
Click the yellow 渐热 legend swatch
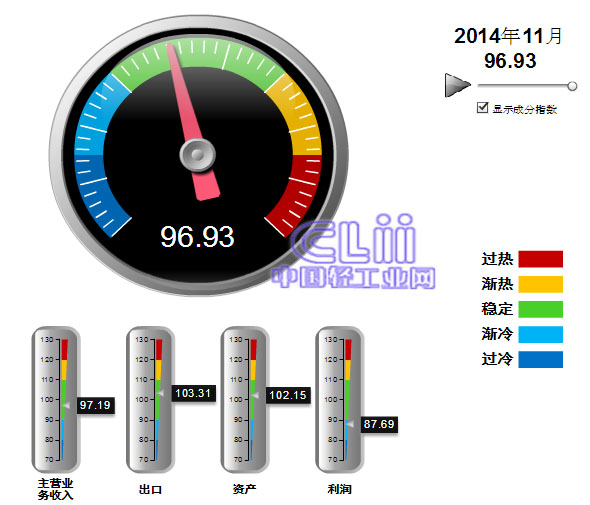point(540,284)
